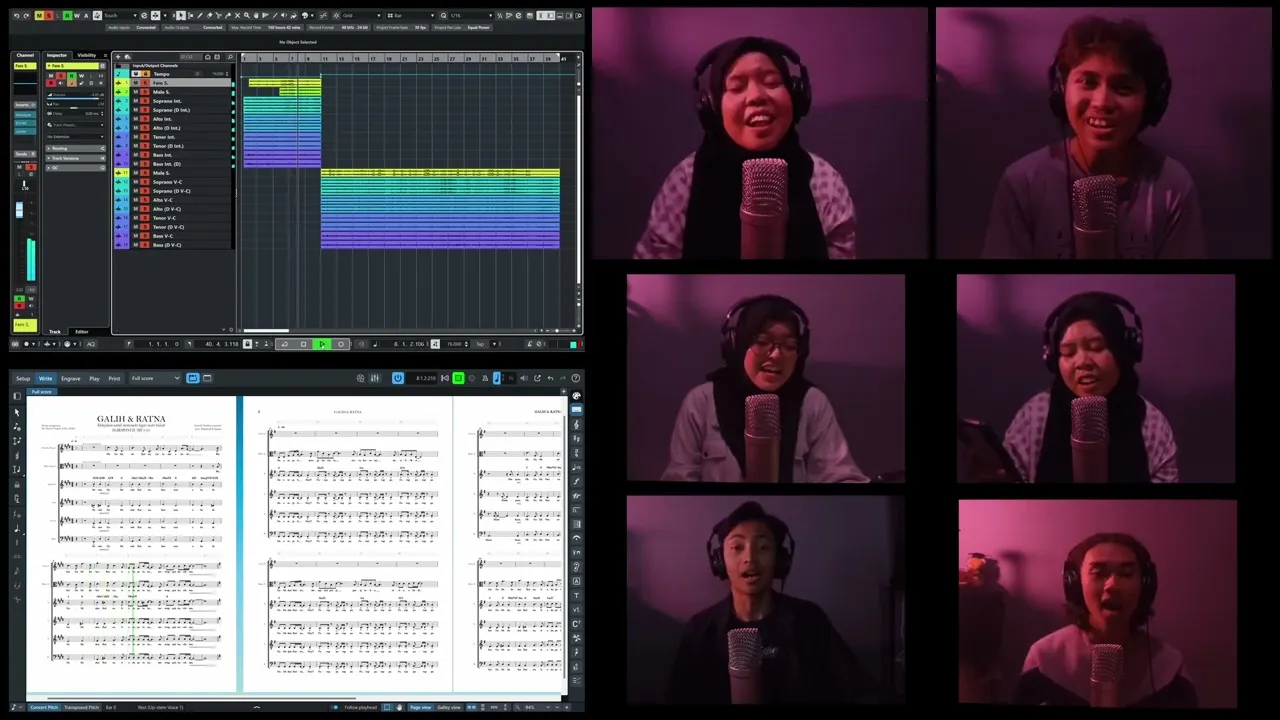
Task: Open the Touch automation mode dropdown
Action: click(x=120, y=16)
